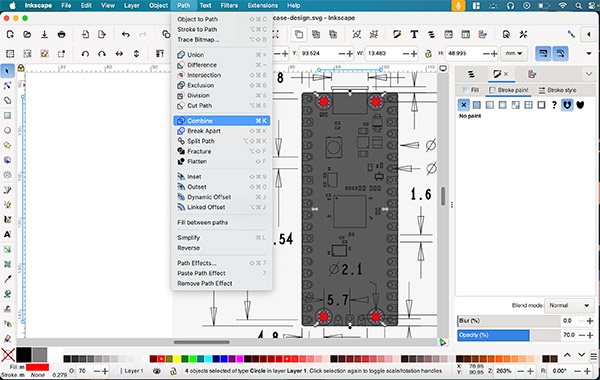The image size is (600, 380).
Task: Choose Path Effects... entry
Action: (x=222, y=263)
